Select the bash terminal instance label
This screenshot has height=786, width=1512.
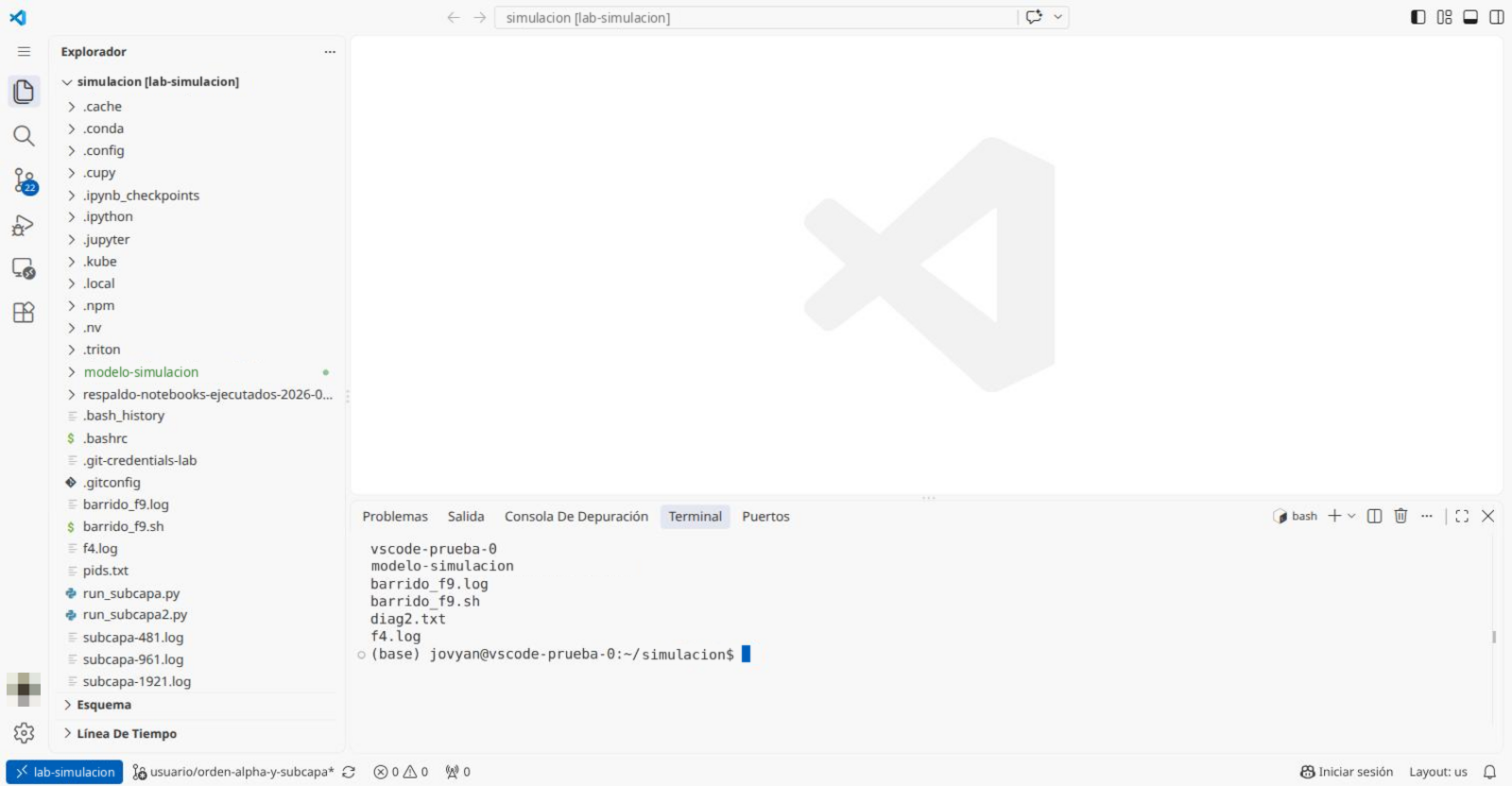pos(1296,516)
